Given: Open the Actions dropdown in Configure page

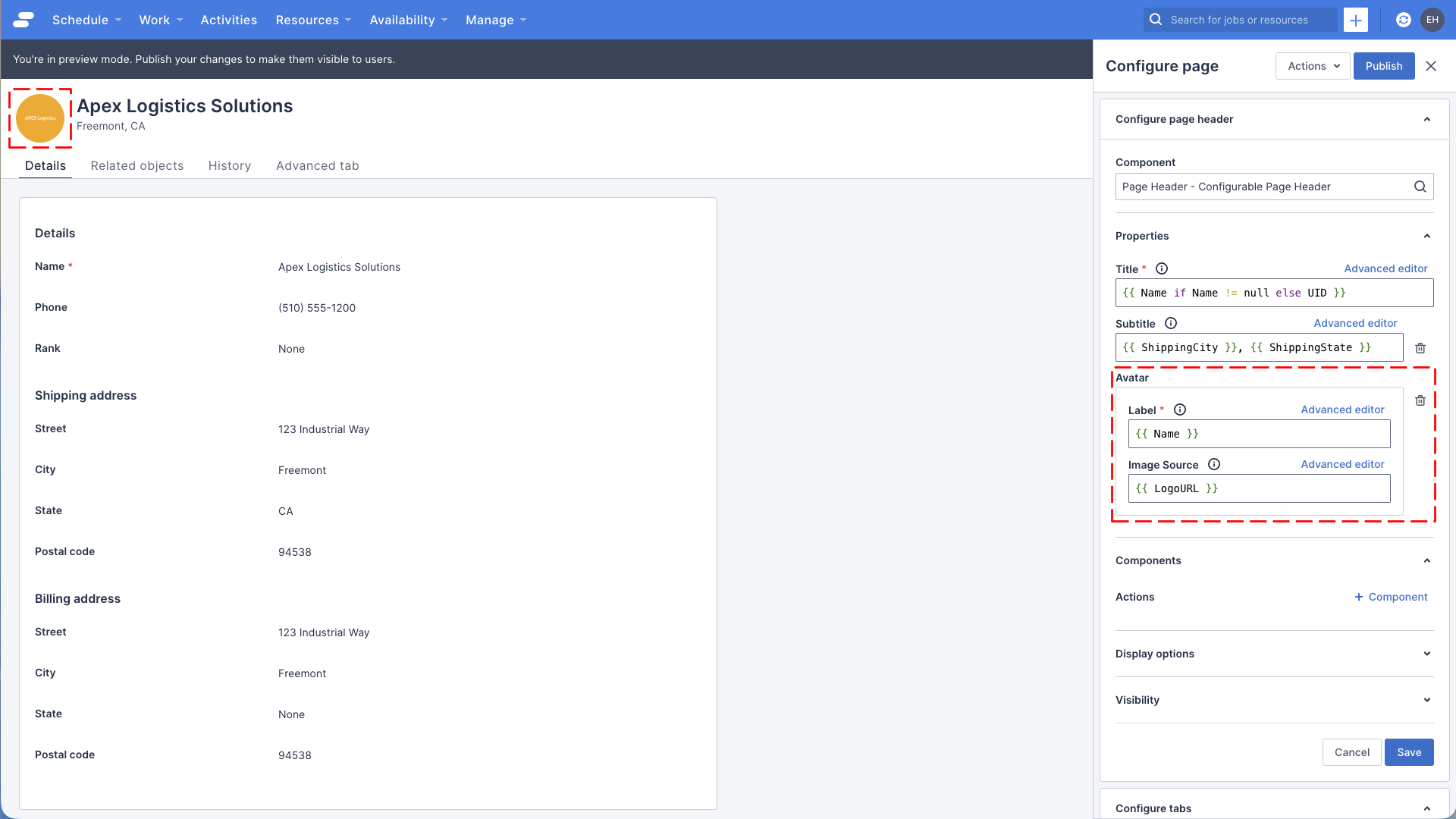Looking at the screenshot, I should coord(1312,66).
